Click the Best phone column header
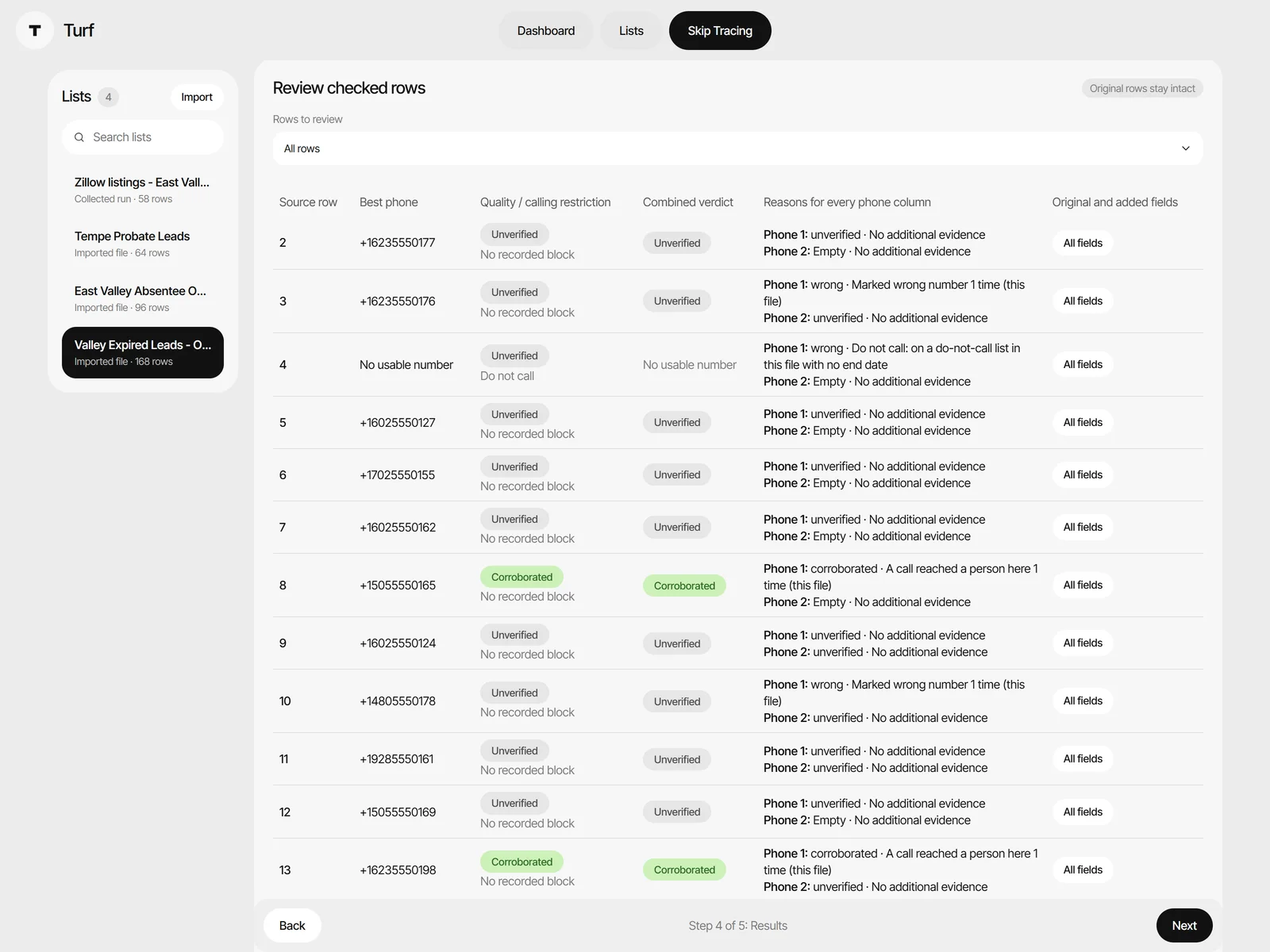The image size is (1270, 952). click(389, 202)
